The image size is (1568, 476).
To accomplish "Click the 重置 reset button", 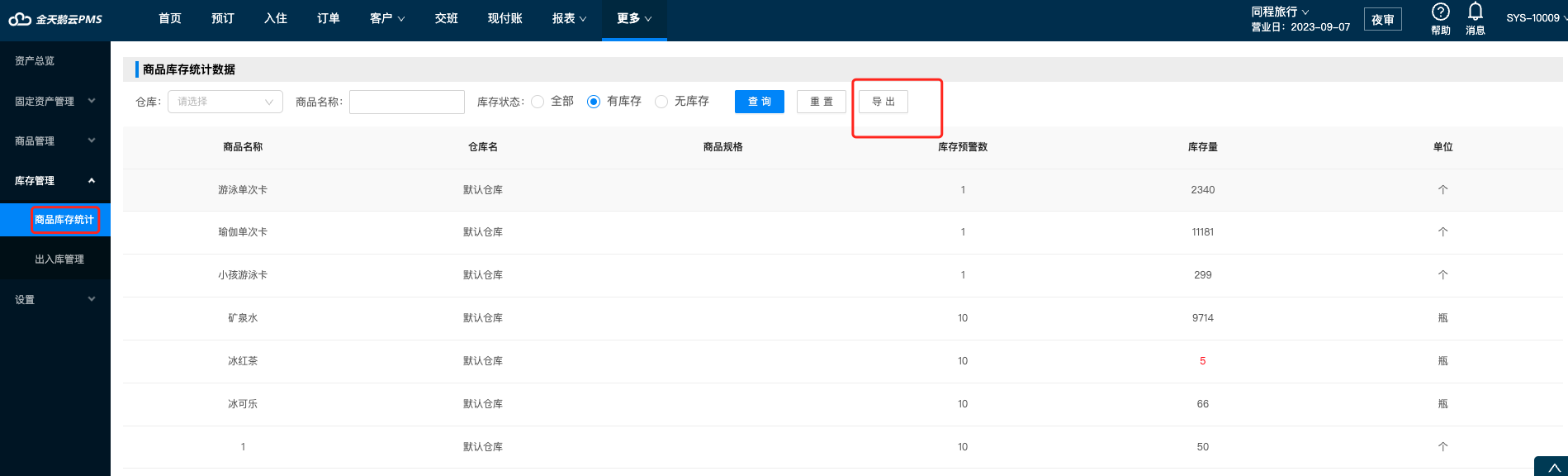I will [x=822, y=102].
